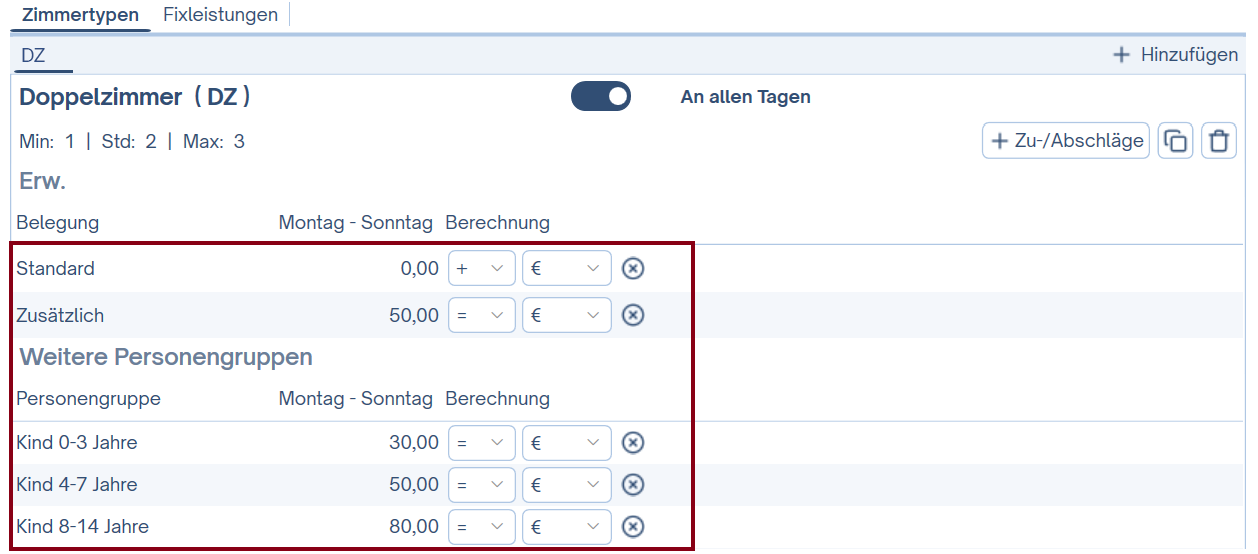The height and width of the screenshot is (554, 1258).
Task: Delete the Doppelzimmer room type
Action: point(1218,141)
